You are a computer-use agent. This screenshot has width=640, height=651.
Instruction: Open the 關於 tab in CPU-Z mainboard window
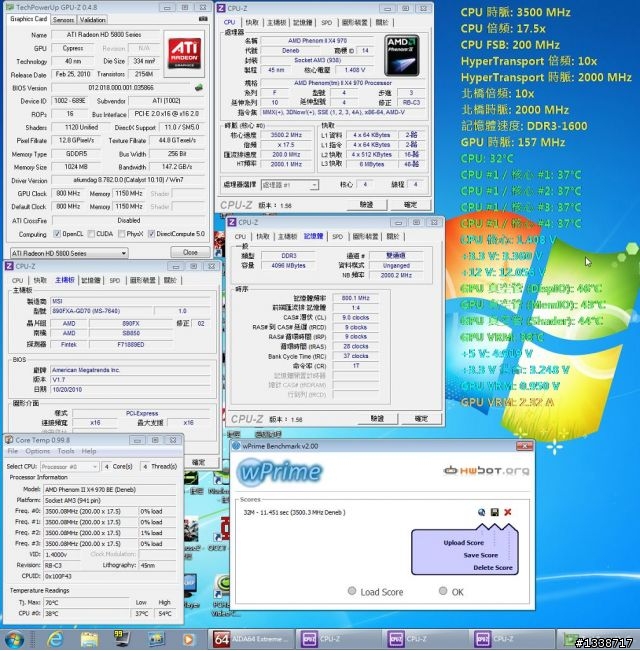point(170,280)
